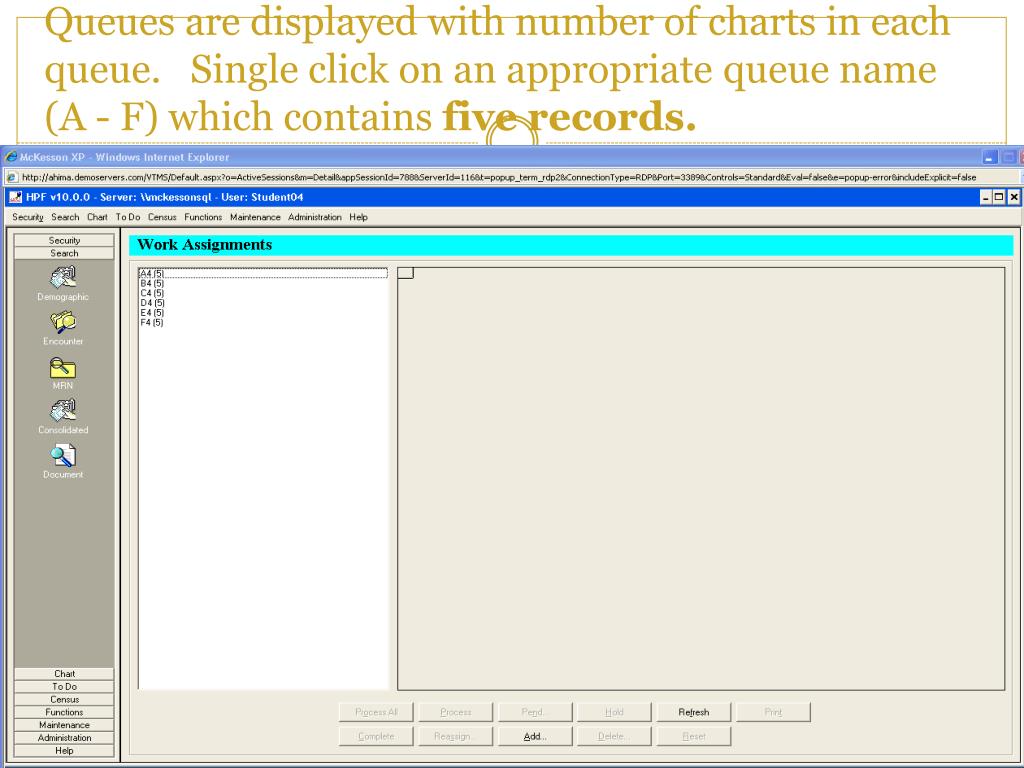Click the Pend button
The width and height of the screenshot is (1024, 768).
coord(535,712)
